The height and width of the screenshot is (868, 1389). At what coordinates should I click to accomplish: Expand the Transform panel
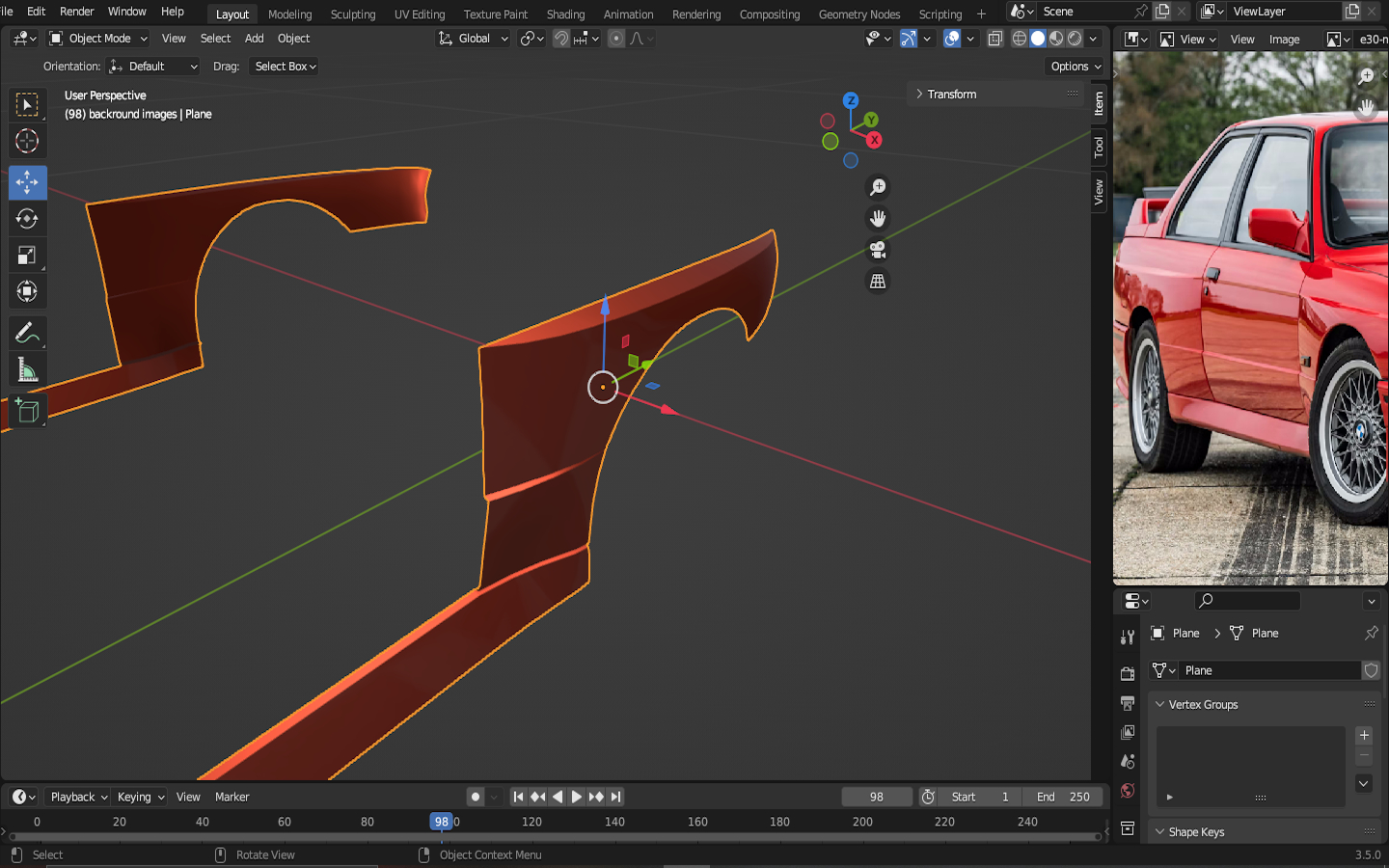point(951,95)
